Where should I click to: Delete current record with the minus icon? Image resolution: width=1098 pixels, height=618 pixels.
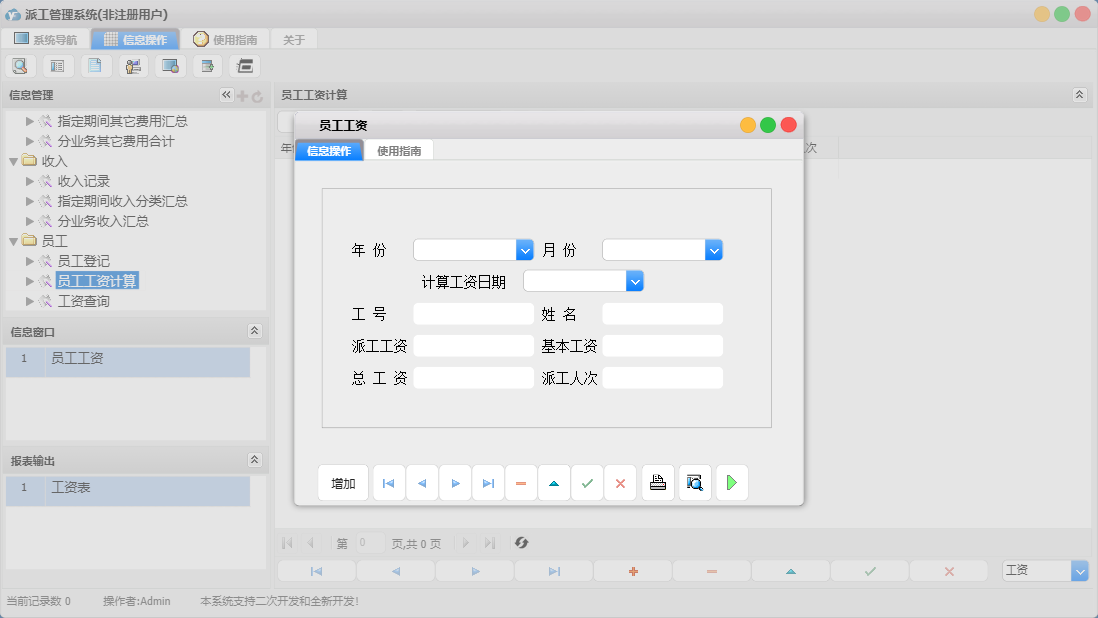point(521,482)
